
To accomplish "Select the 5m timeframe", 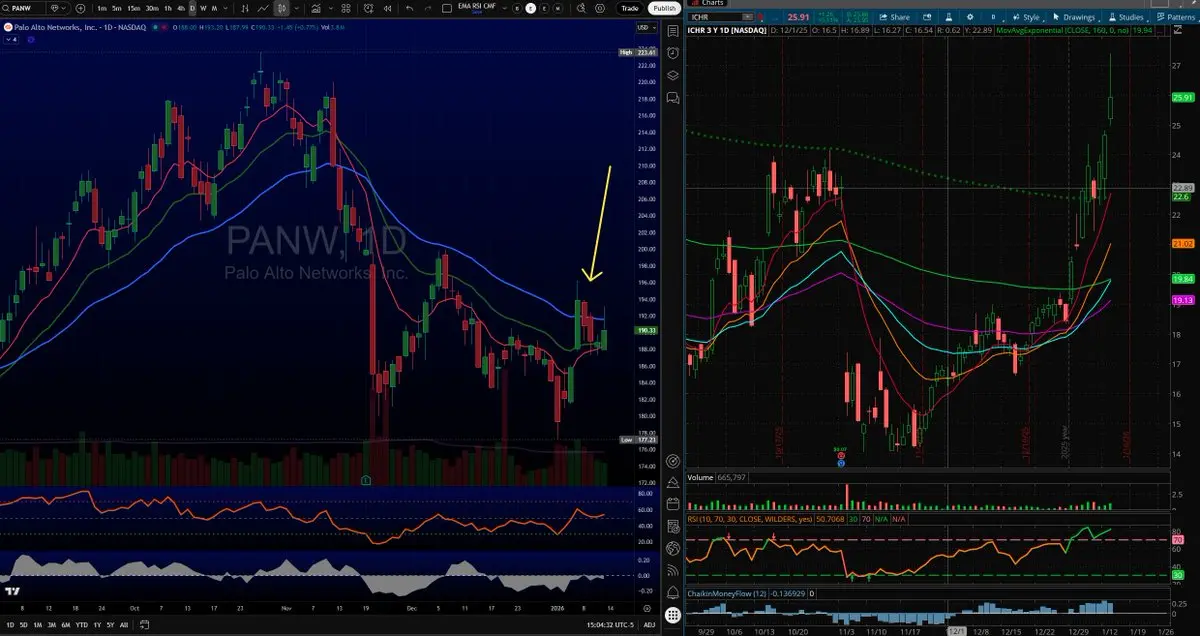I will click(116, 8).
